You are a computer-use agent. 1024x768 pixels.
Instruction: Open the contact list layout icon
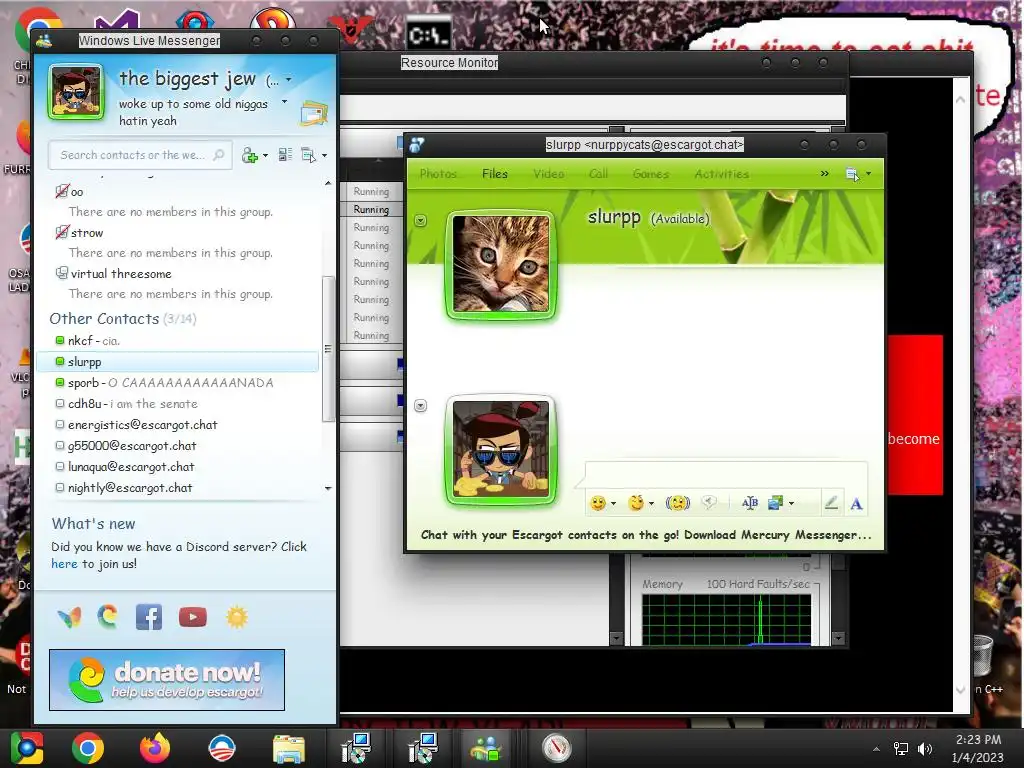point(285,155)
